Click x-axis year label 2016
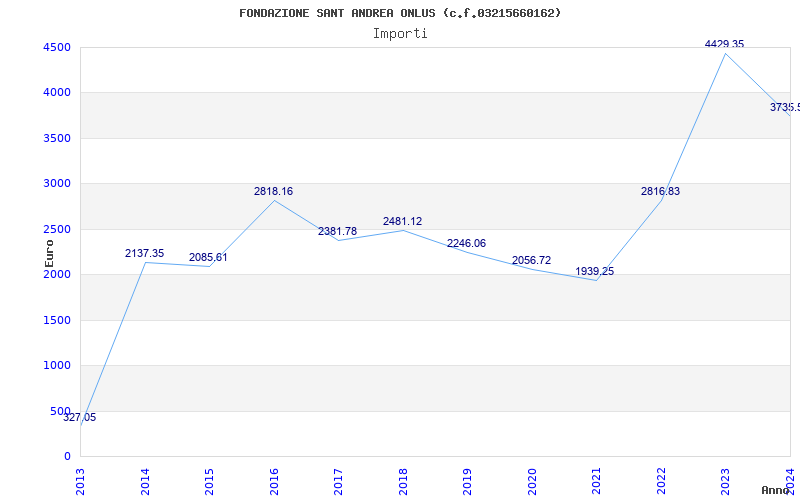Viewport: 800px width, 500px height. [x=274, y=482]
